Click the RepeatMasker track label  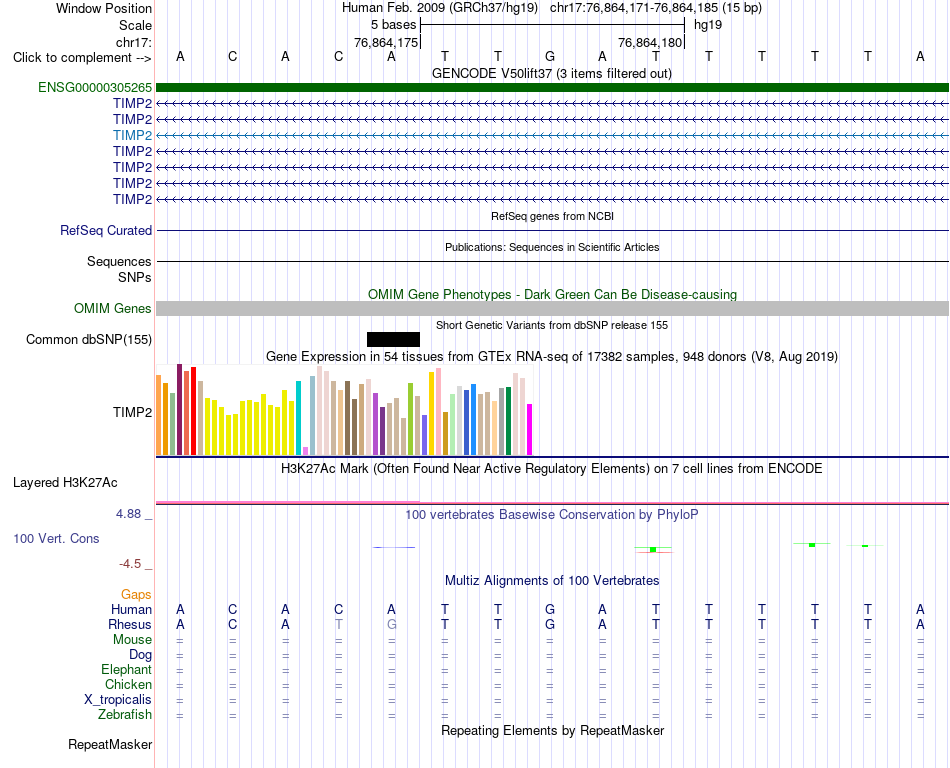[110, 744]
